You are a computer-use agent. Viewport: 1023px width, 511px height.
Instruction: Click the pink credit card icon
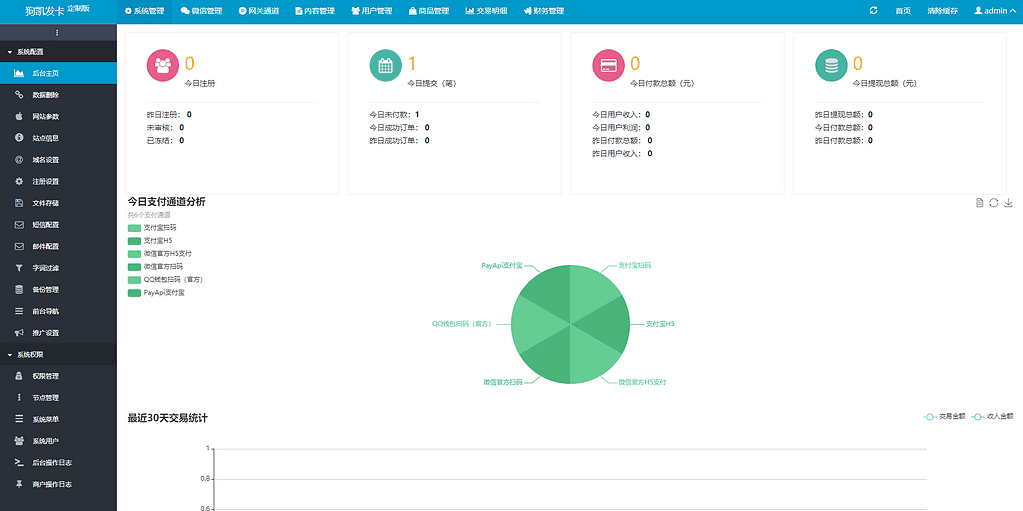(607, 66)
